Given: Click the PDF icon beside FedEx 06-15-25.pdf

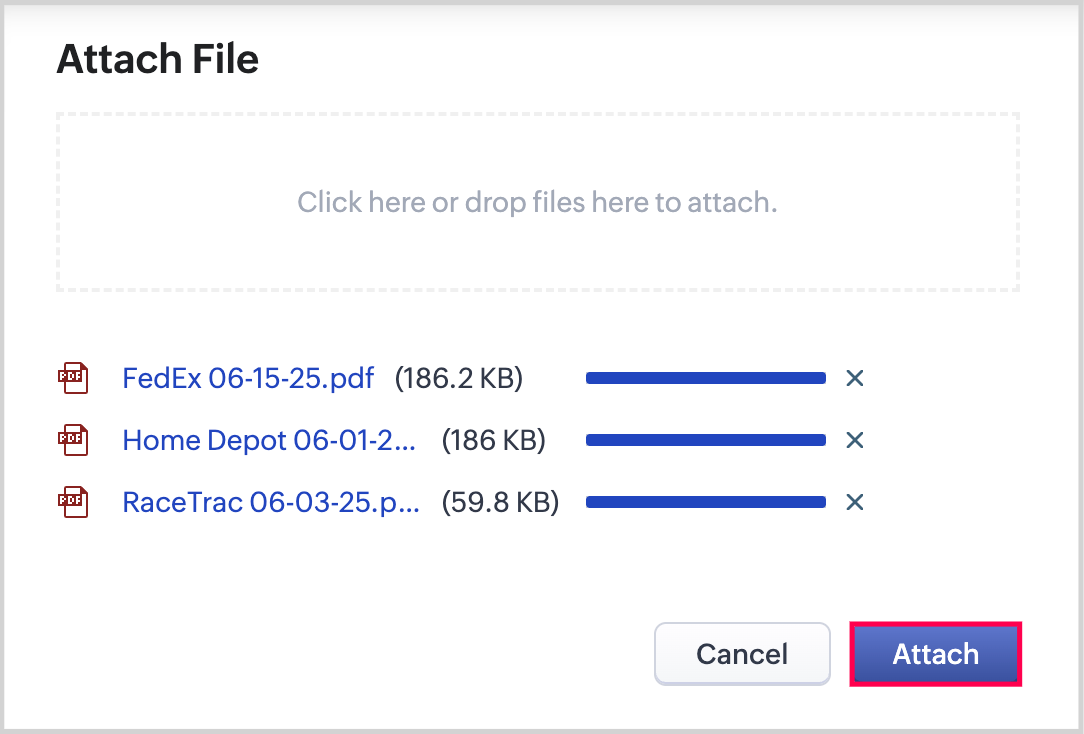Looking at the screenshot, I should coord(73,378).
